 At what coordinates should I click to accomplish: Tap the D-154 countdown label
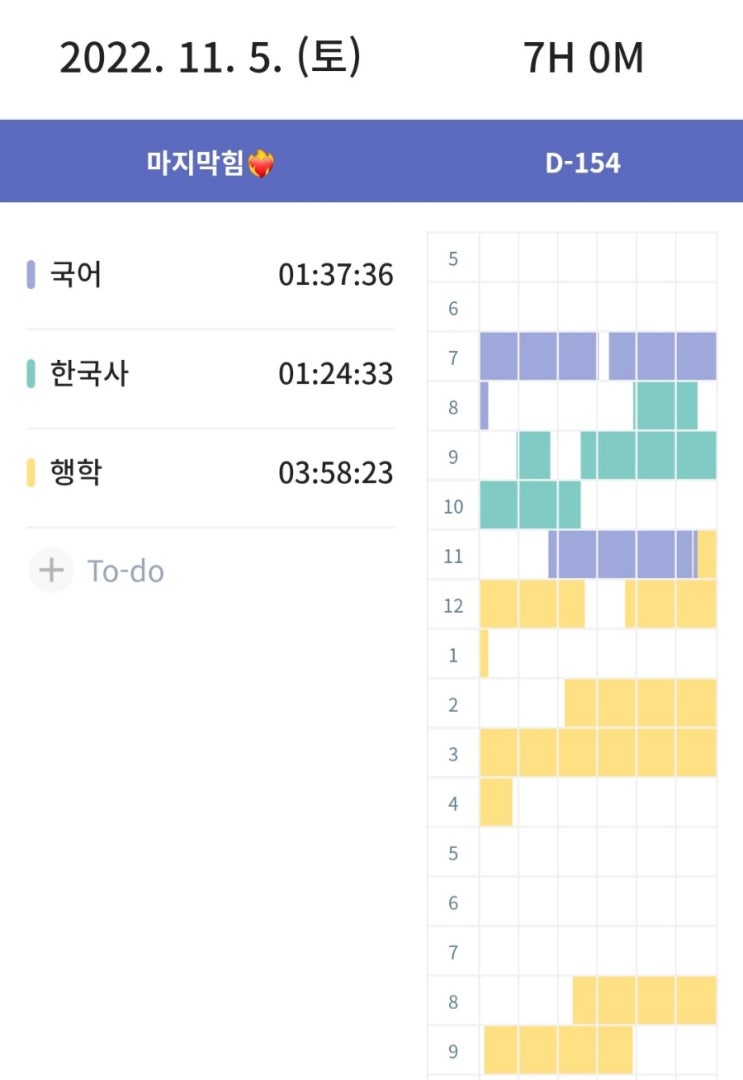(x=583, y=164)
